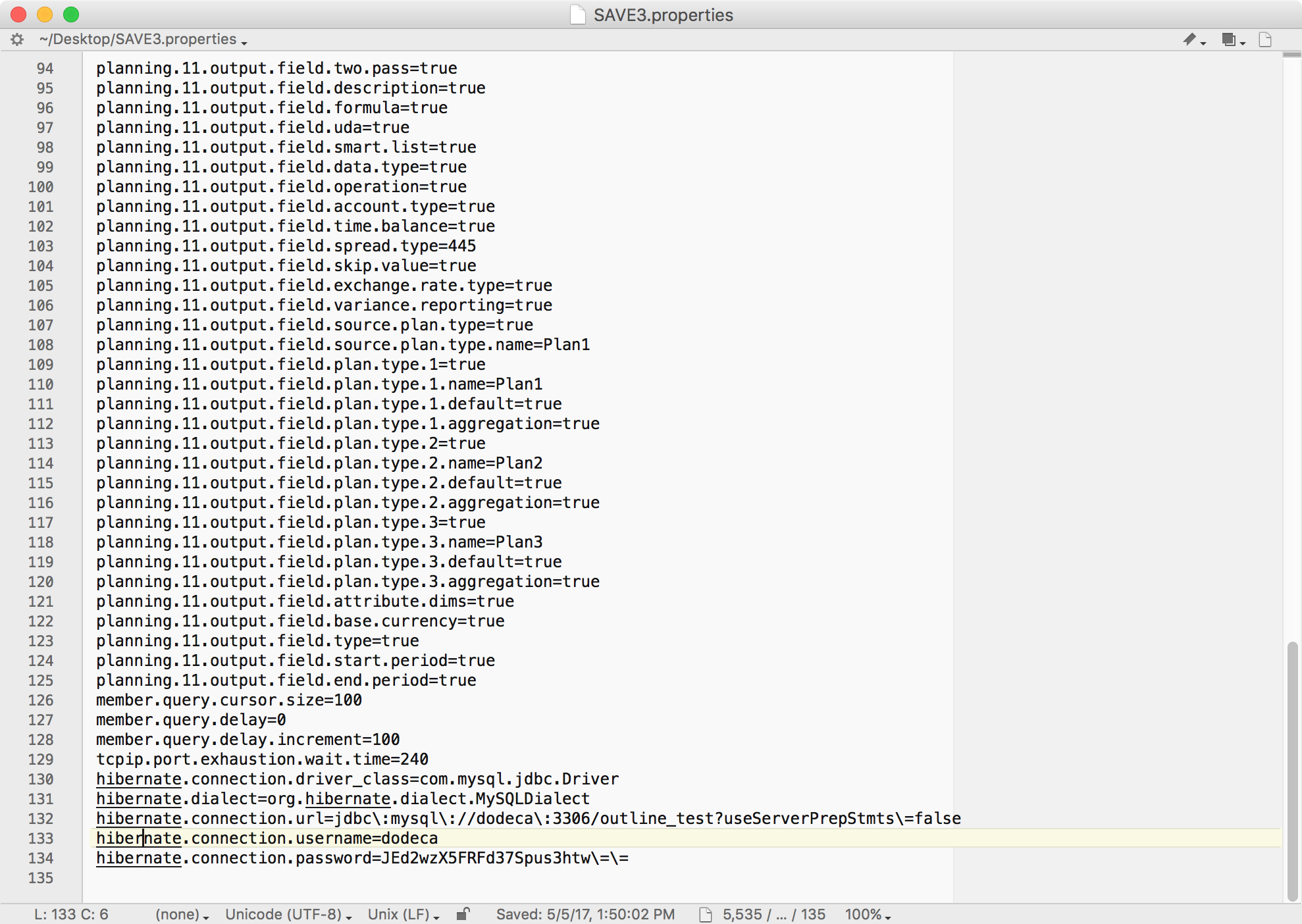Click line number 126 in gutter
The width and height of the screenshot is (1302, 924).
tap(40, 700)
